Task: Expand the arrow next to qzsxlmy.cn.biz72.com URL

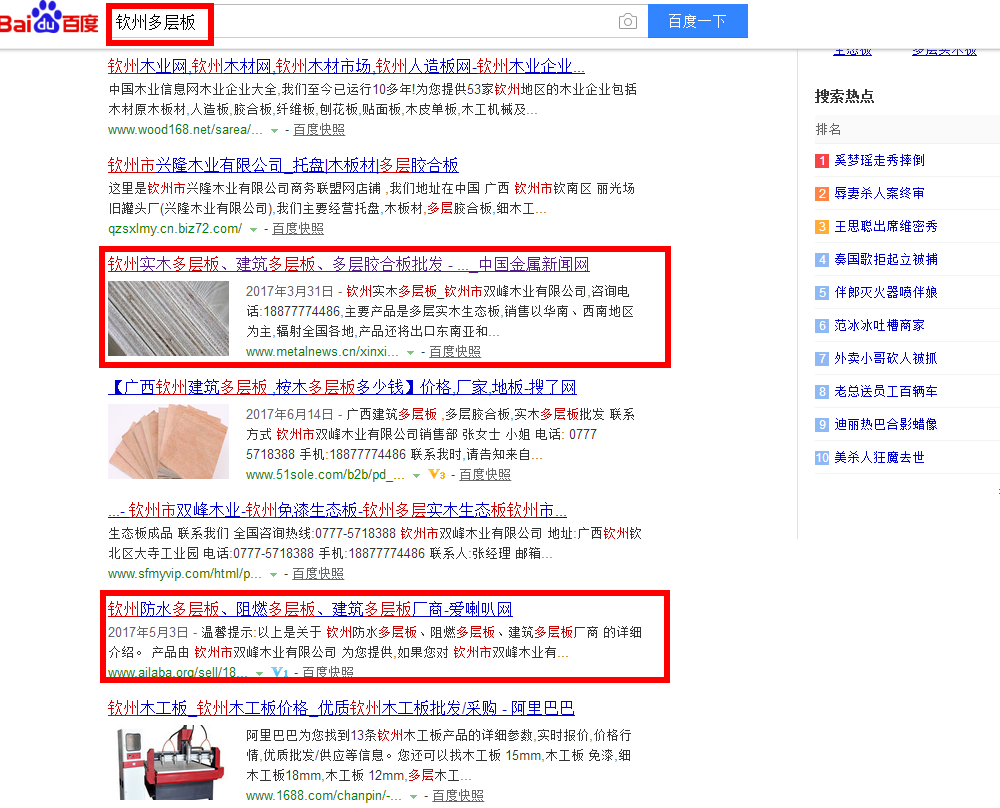Action: (253, 229)
